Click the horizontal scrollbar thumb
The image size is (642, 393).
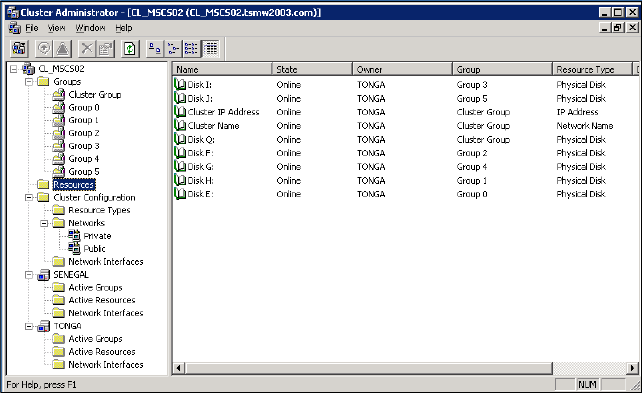pyautogui.click(x=368, y=368)
